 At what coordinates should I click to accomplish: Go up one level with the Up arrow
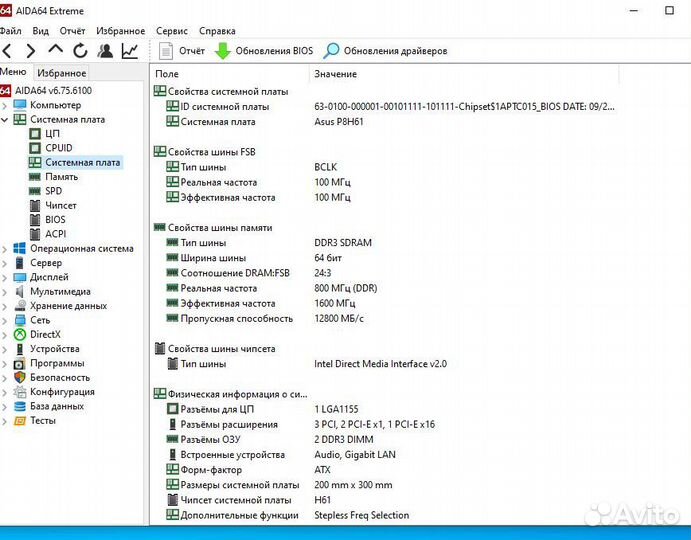point(55,51)
